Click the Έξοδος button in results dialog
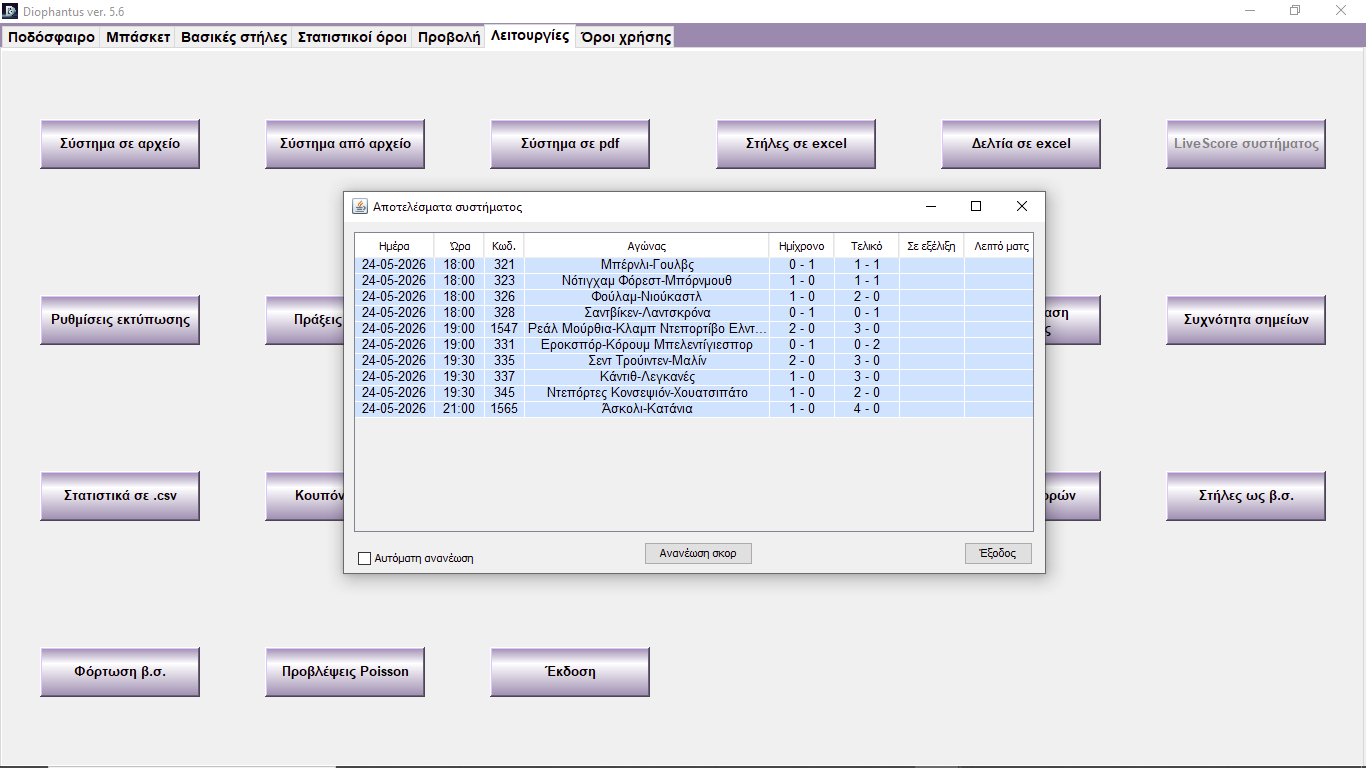The width and height of the screenshot is (1366, 768). pos(998,553)
